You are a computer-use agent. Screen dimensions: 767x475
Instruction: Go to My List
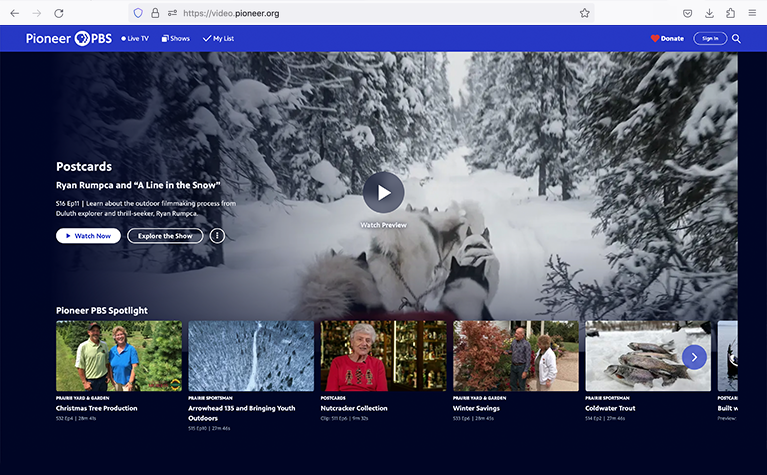click(218, 38)
